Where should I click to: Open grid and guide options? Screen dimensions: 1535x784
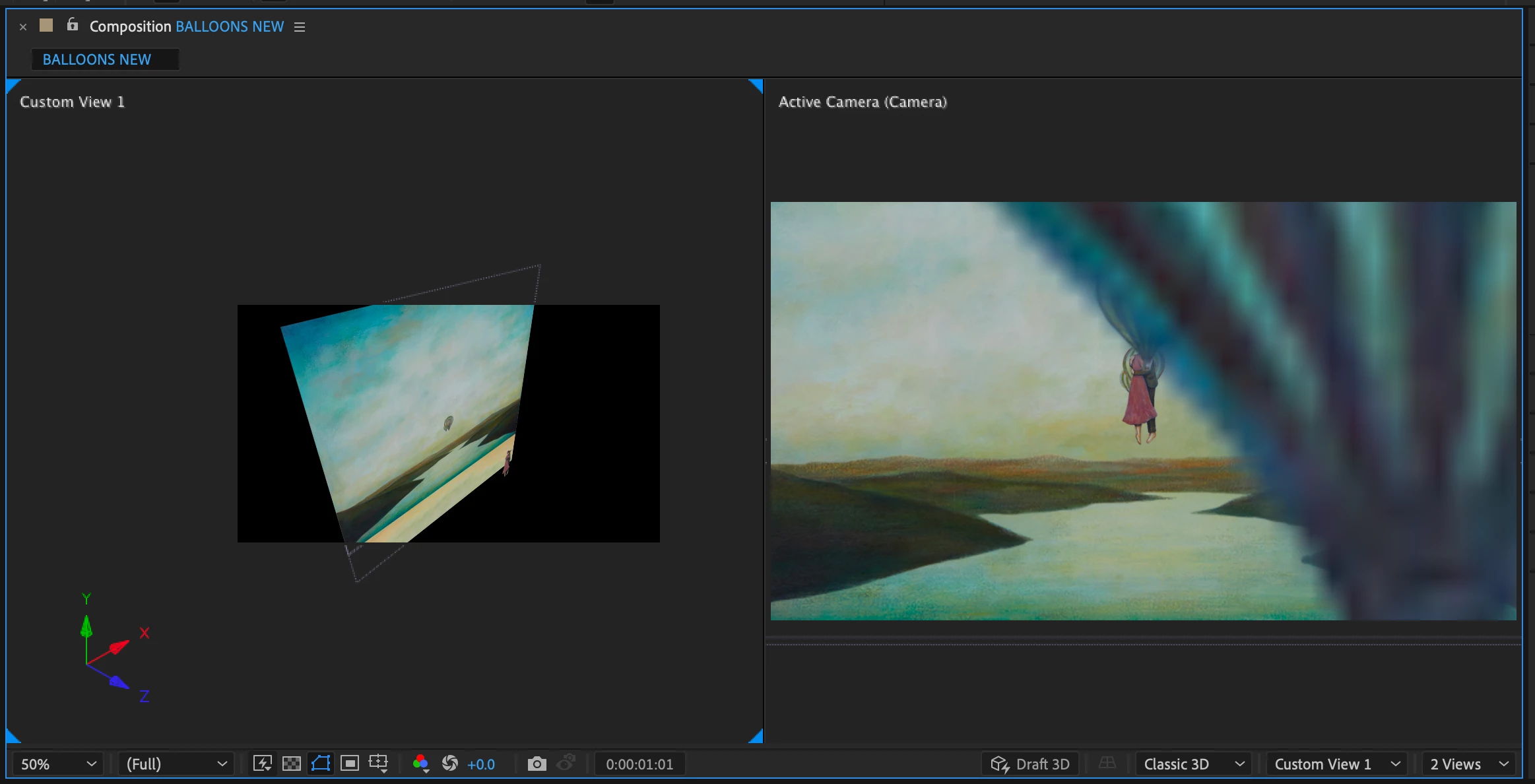point(379,764)
